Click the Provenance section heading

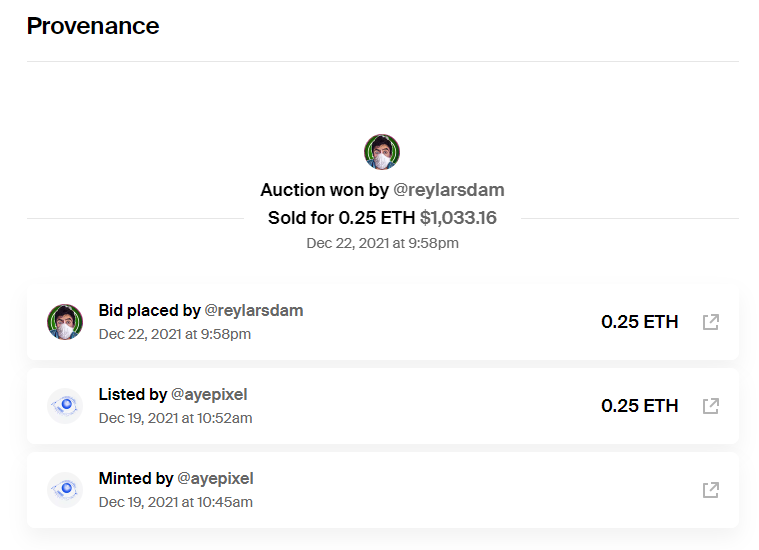click(x=93, y=26)
